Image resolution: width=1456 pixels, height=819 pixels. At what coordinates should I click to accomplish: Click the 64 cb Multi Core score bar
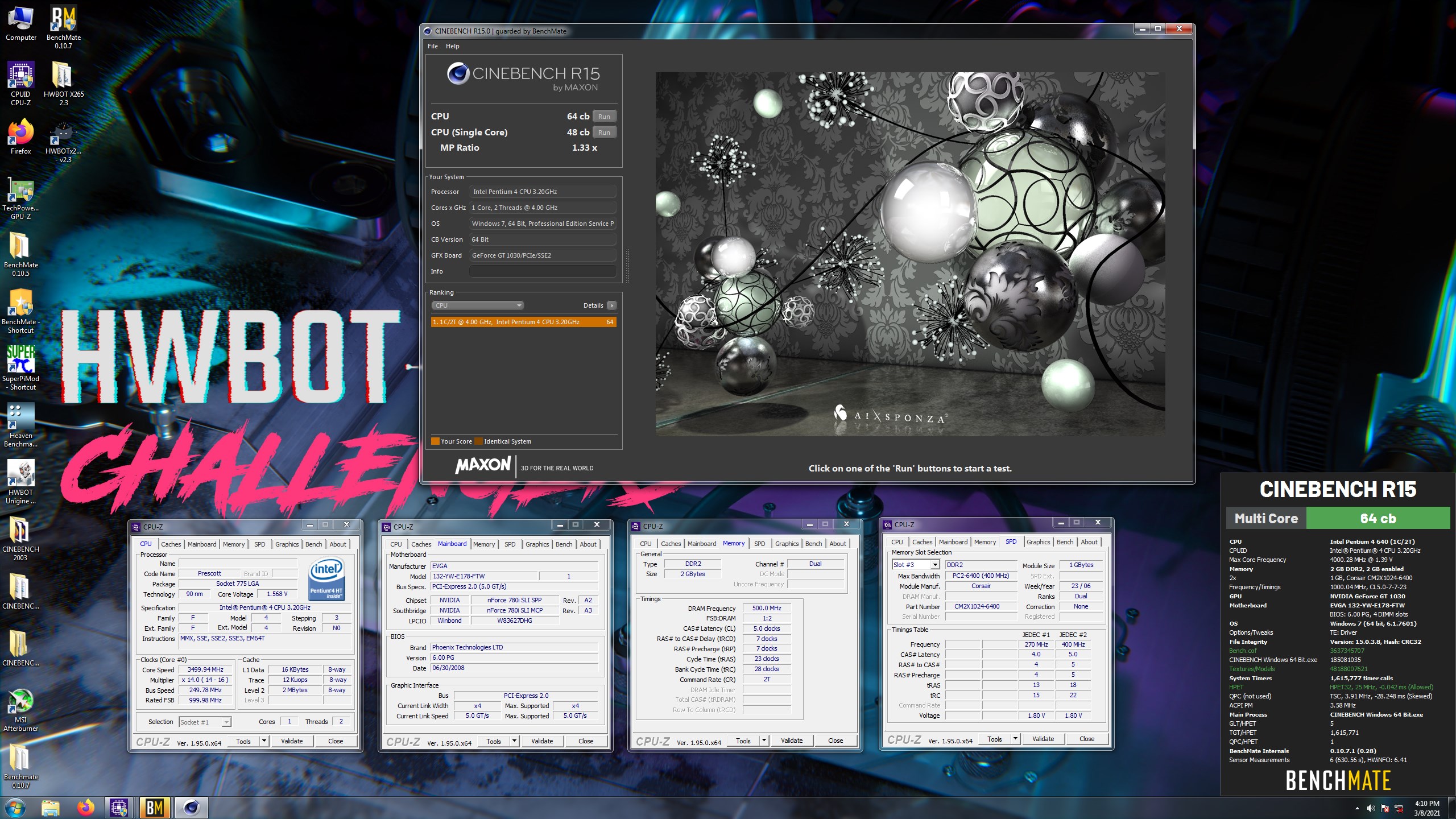tap(1378, 518)
